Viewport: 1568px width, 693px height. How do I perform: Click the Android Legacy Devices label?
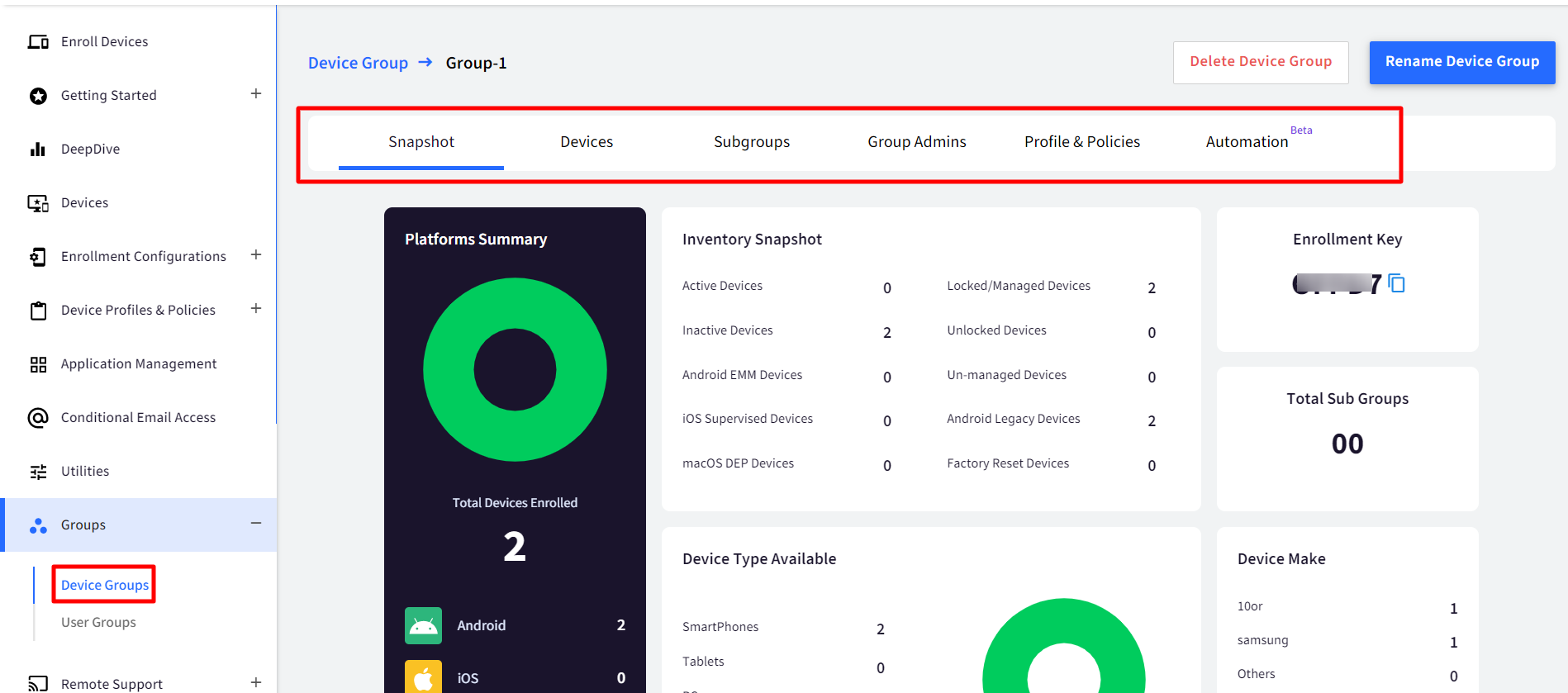[1014, 419]
